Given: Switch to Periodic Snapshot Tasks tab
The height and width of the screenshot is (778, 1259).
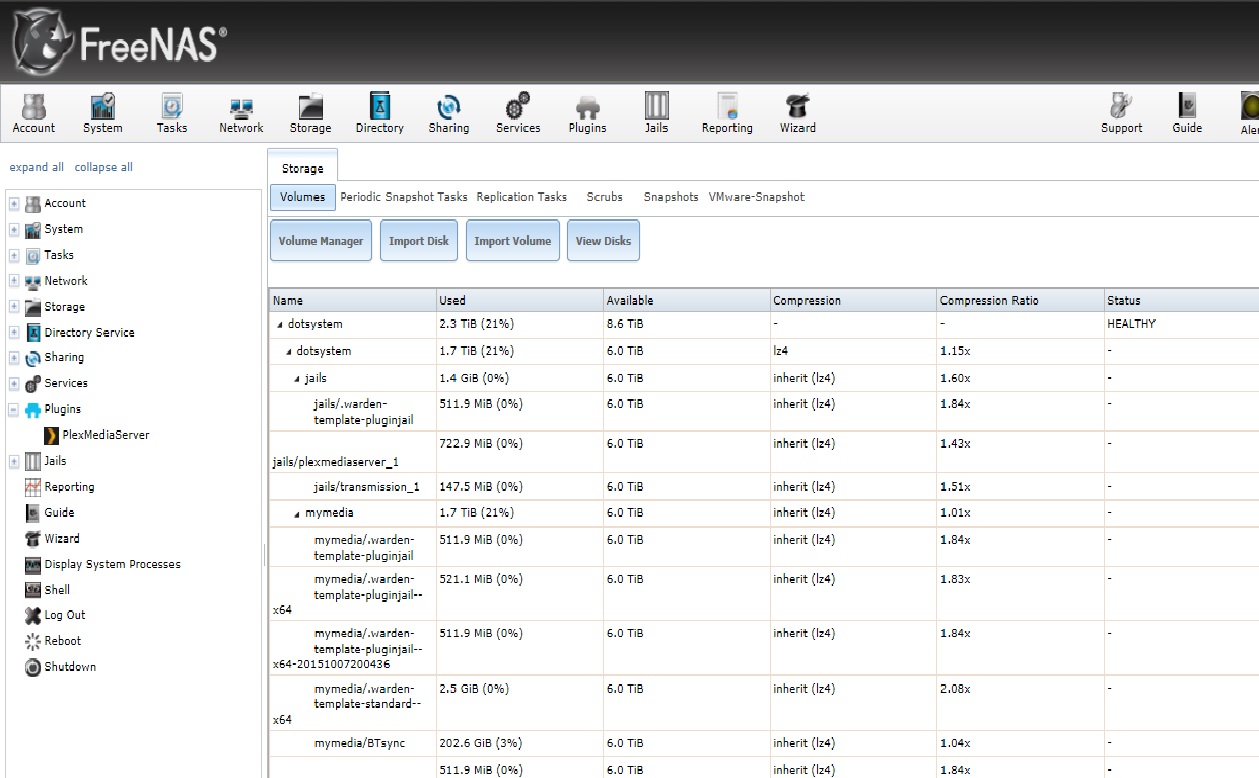Looking at the screenshot, I should pos(404,197).
